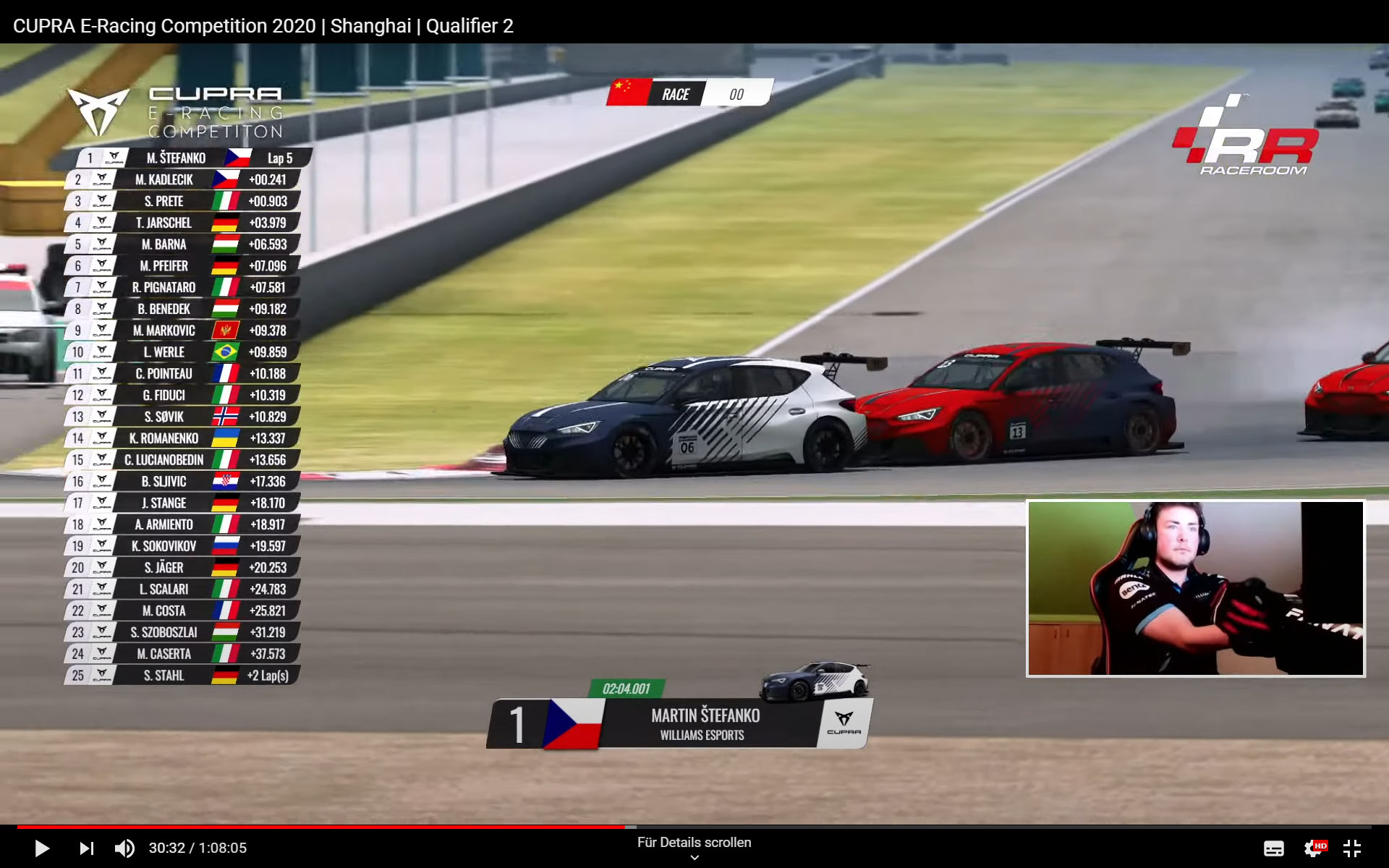This screenshot has height=868, width=1389.
Task: Click the 'B. SLIJIVIC' leaderboard entry
Action: pyautogui.click(x=182, y=481)
